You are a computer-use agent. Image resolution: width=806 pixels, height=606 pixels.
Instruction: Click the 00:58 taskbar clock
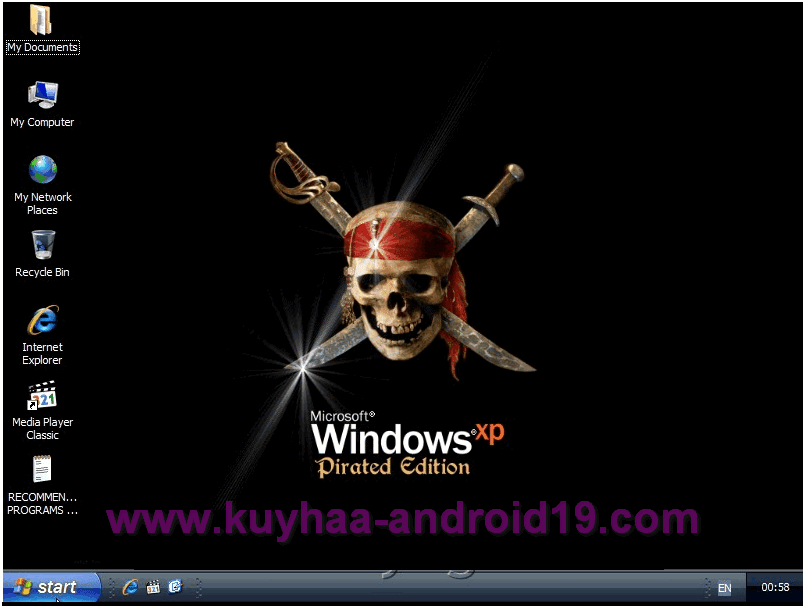click(x=775, y=587)
